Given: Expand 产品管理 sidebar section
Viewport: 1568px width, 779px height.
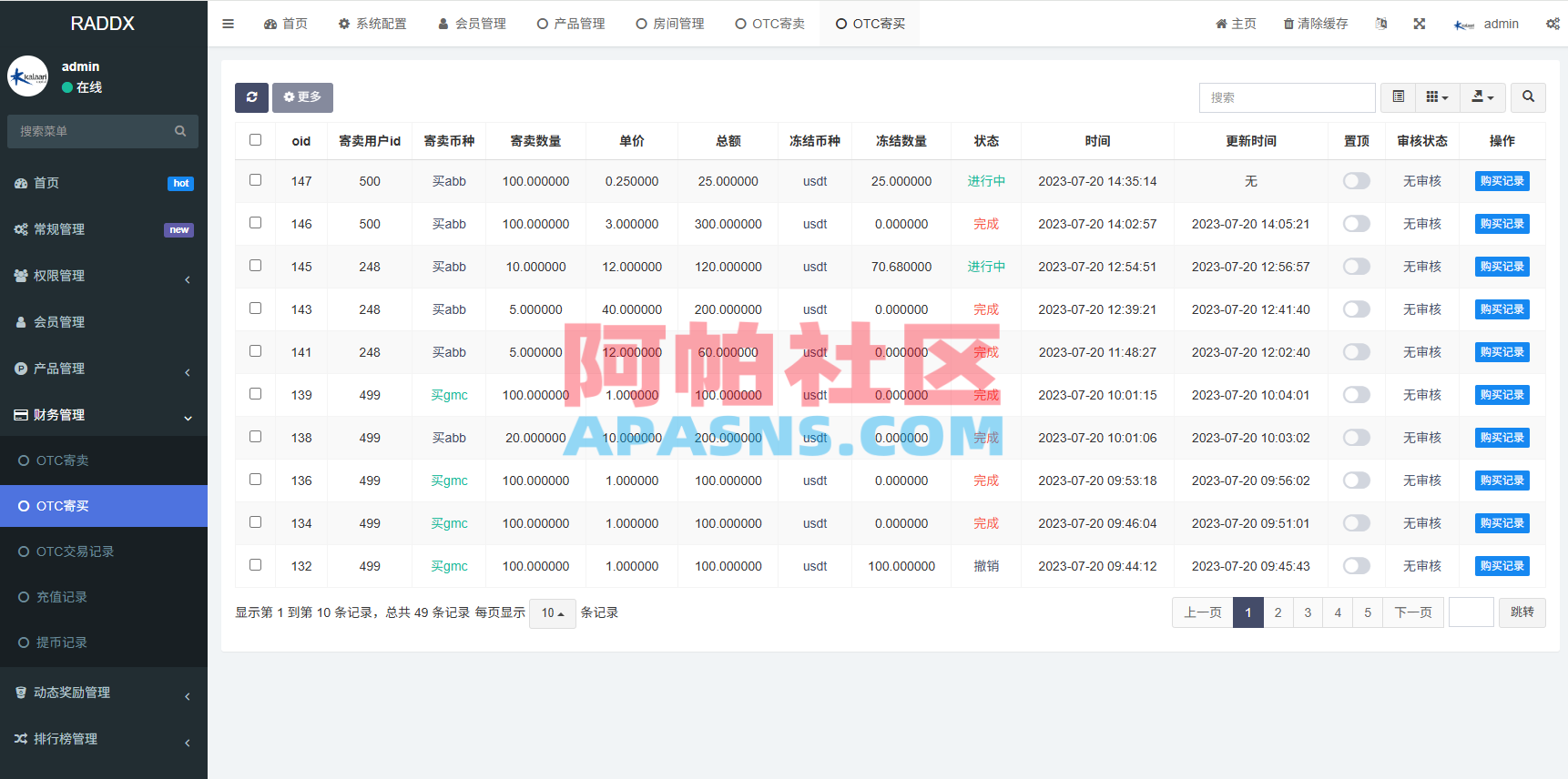Looking at the screenshot, I should tap(104, 369).
